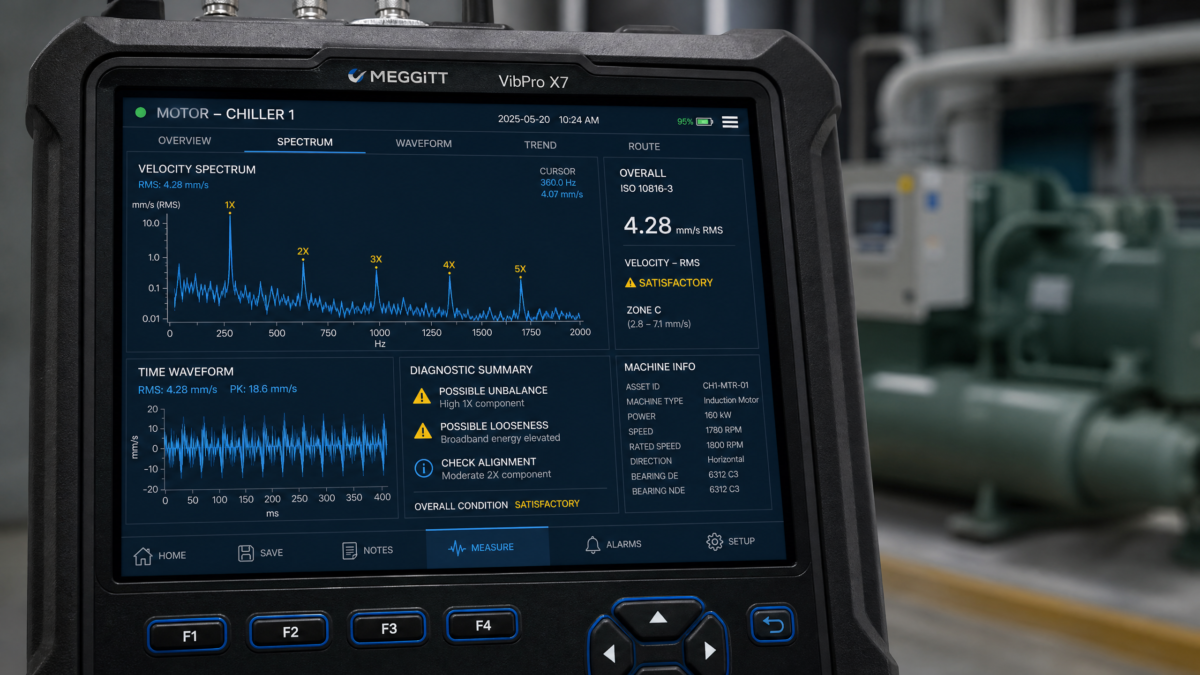The image size is (1200, 675).
Task: Tap the battery status icon
Action: click(x=705, y=122)
